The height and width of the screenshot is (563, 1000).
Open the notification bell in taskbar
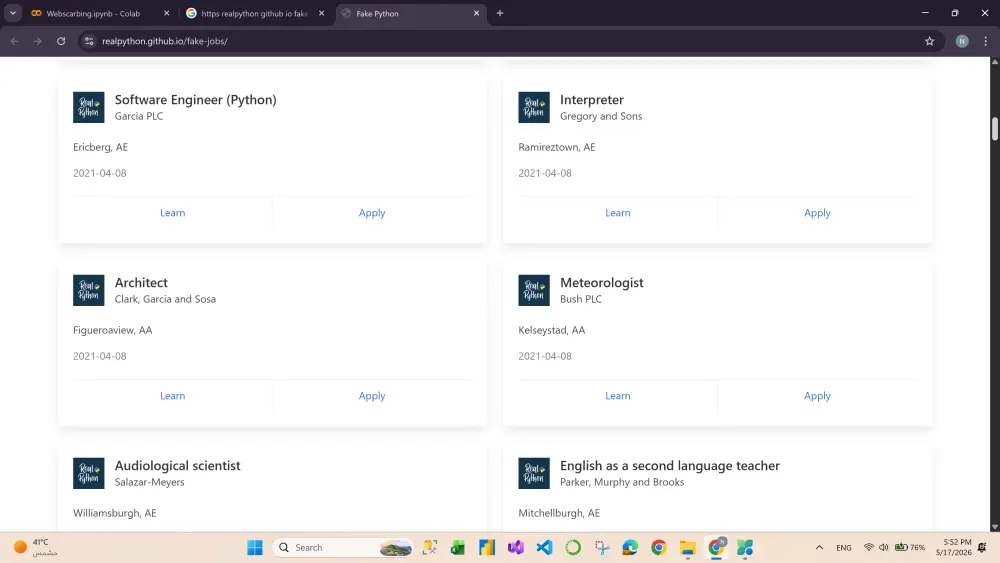point(982,548)
